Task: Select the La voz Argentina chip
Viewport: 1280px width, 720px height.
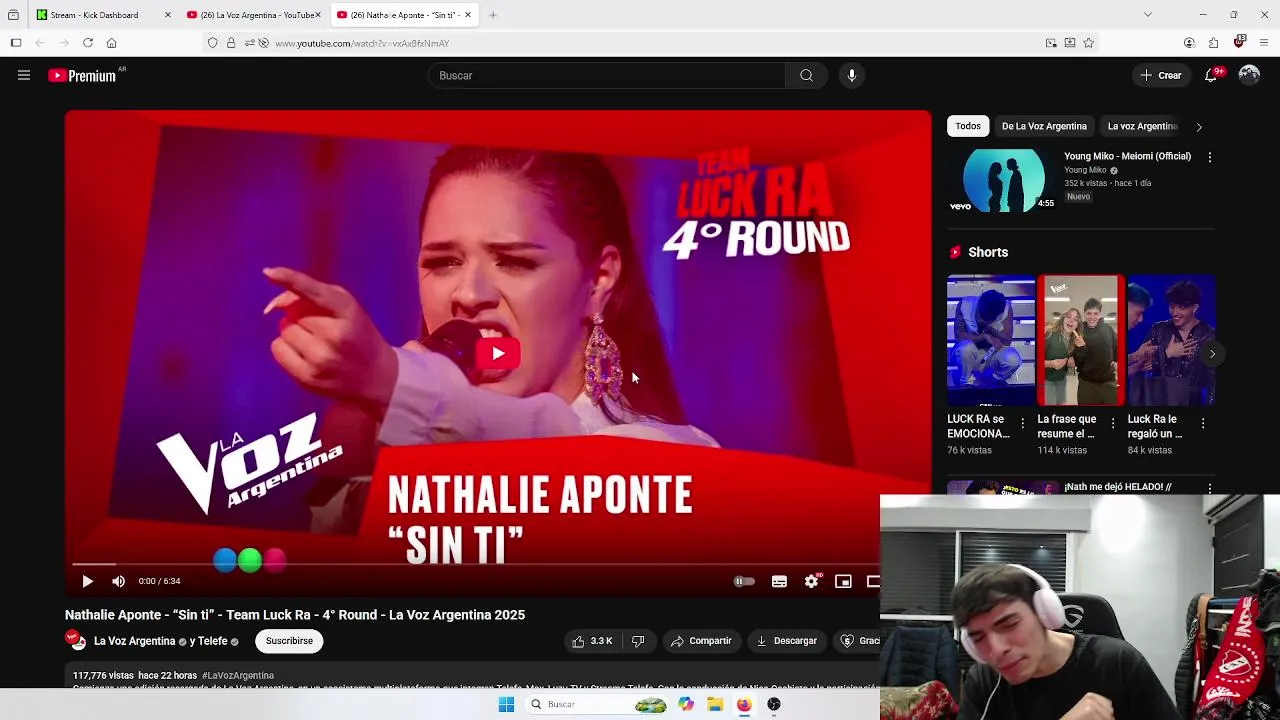Action: tap(1142, 126)
